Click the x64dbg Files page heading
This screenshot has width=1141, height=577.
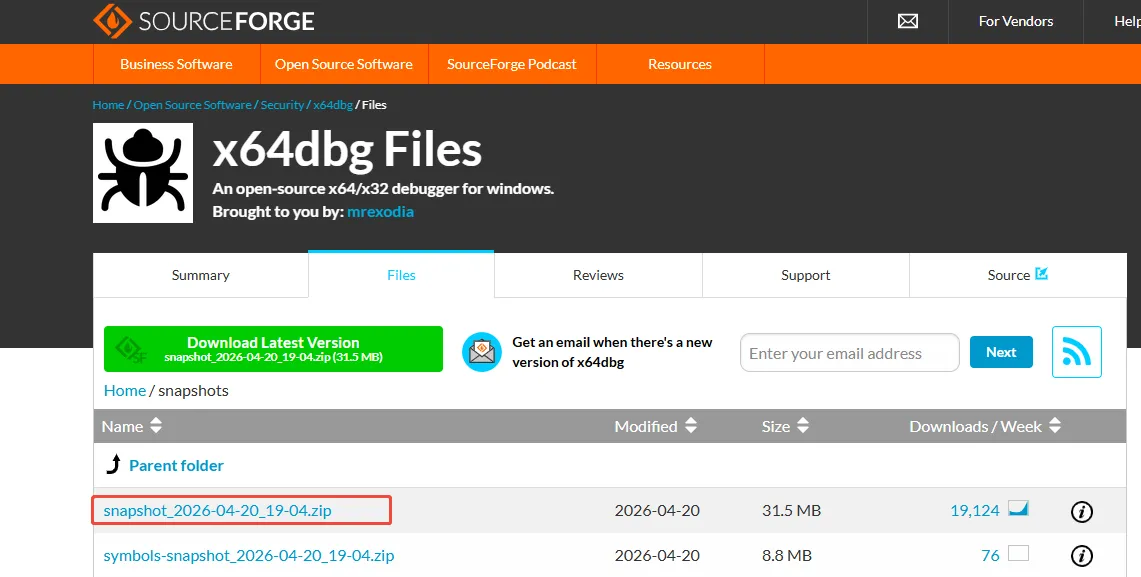347,150
